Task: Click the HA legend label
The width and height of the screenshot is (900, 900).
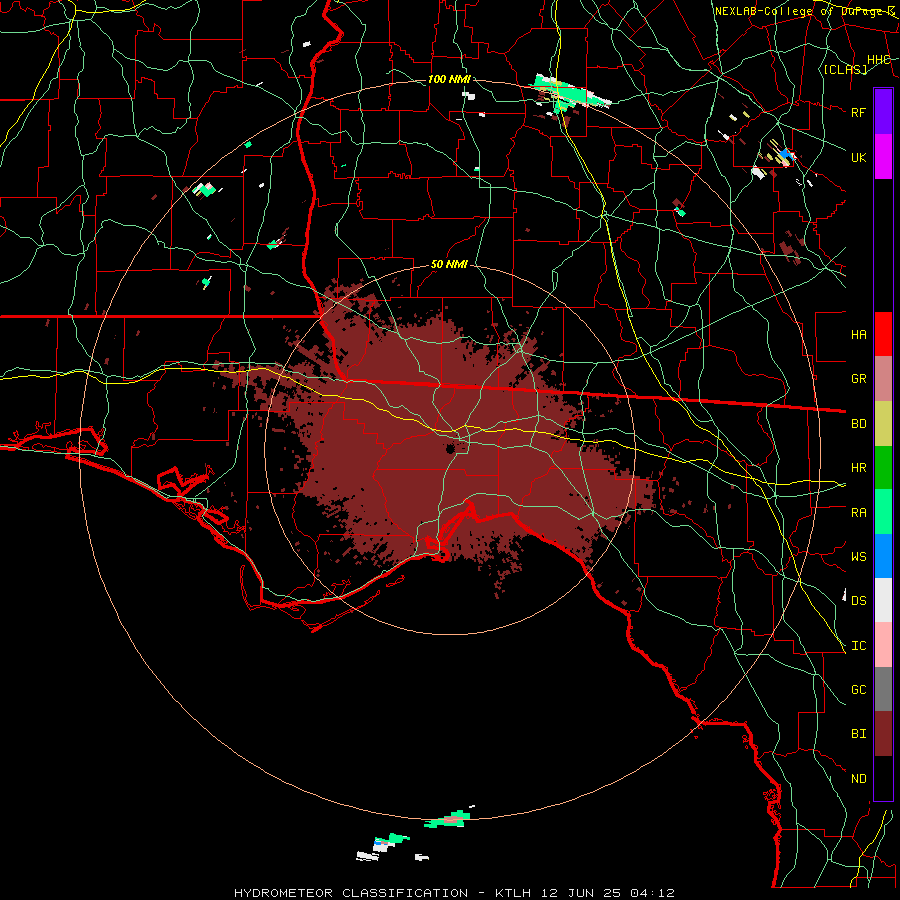Action: 858,335
